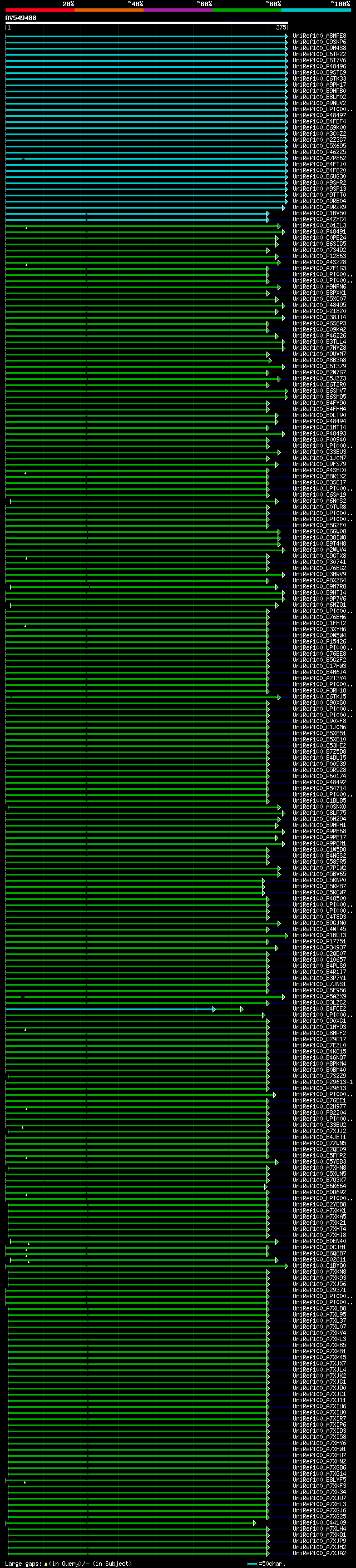The height and width of the screenshot is (1568, 356).
Task: Open hit UniRef100_C6TK22
Action: 319,54
